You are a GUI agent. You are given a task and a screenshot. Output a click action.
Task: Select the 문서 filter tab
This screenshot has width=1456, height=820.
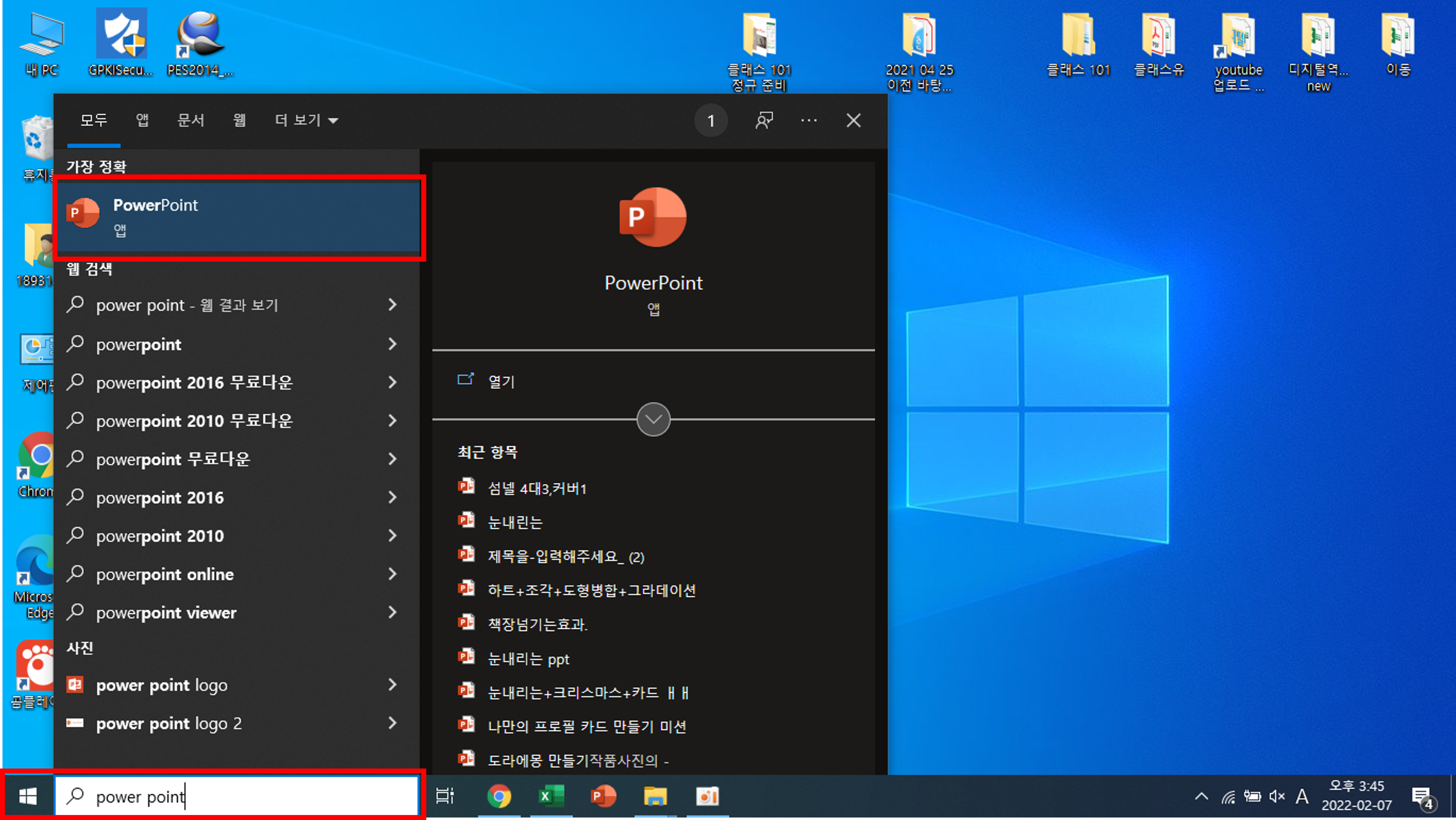point(190,120)
